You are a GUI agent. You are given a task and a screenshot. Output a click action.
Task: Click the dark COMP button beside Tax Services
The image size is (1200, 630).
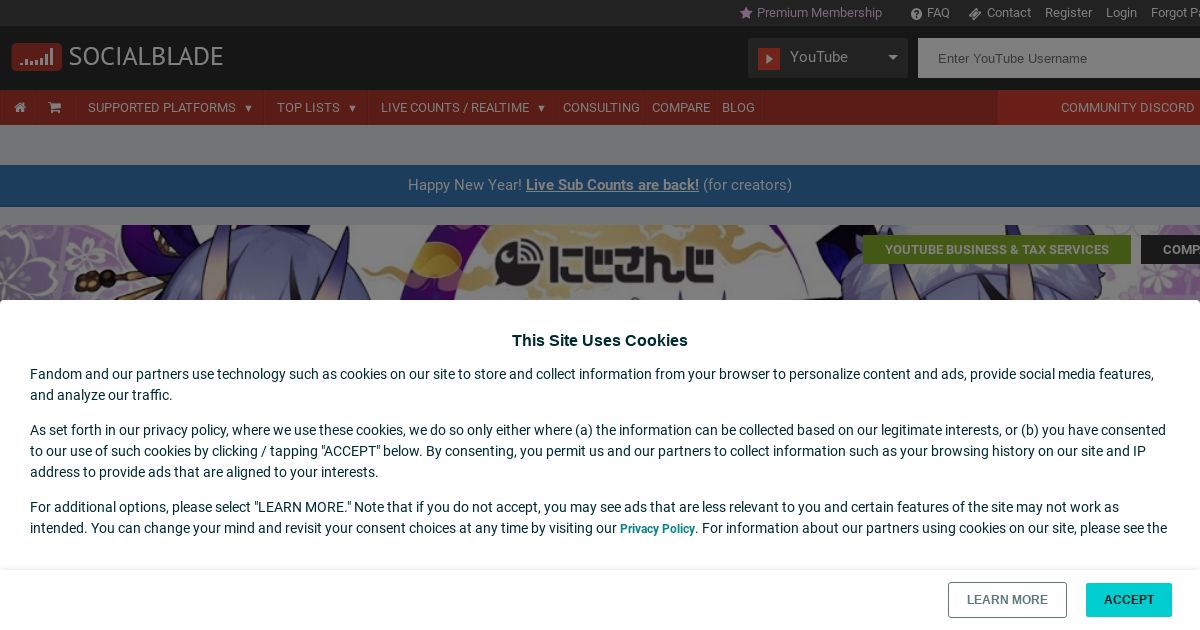[1170, 250]
